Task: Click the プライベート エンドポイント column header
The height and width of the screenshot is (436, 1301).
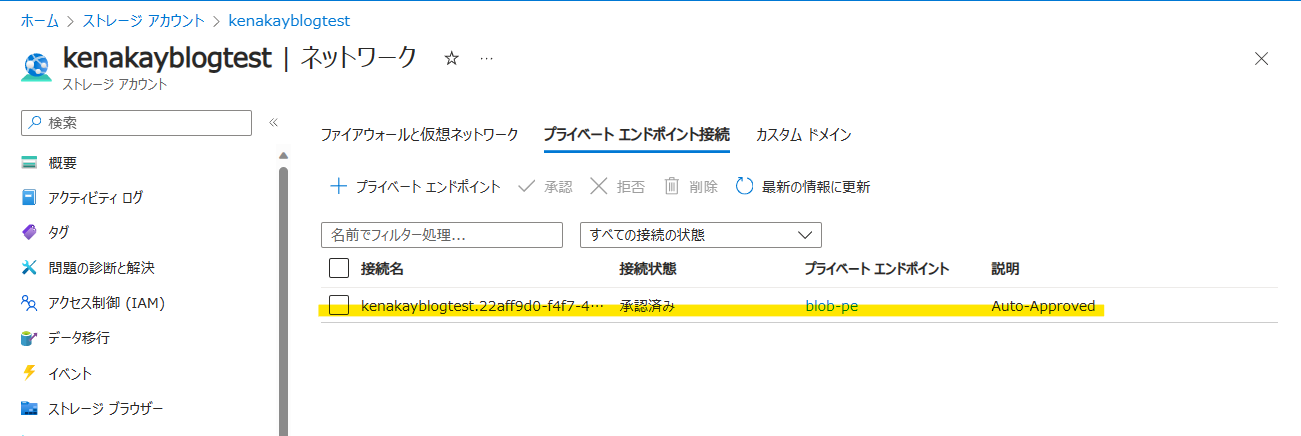Action: coord(877,268)
